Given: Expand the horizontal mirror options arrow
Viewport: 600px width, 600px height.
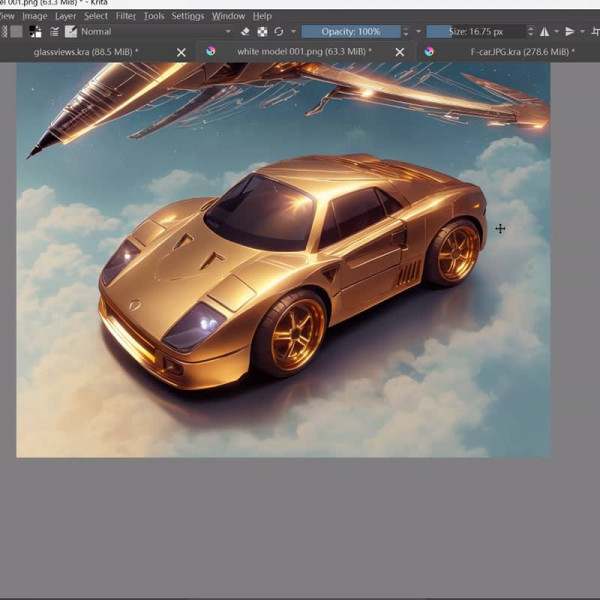Looking at the screenshot, I should click(x=557, y=32).
